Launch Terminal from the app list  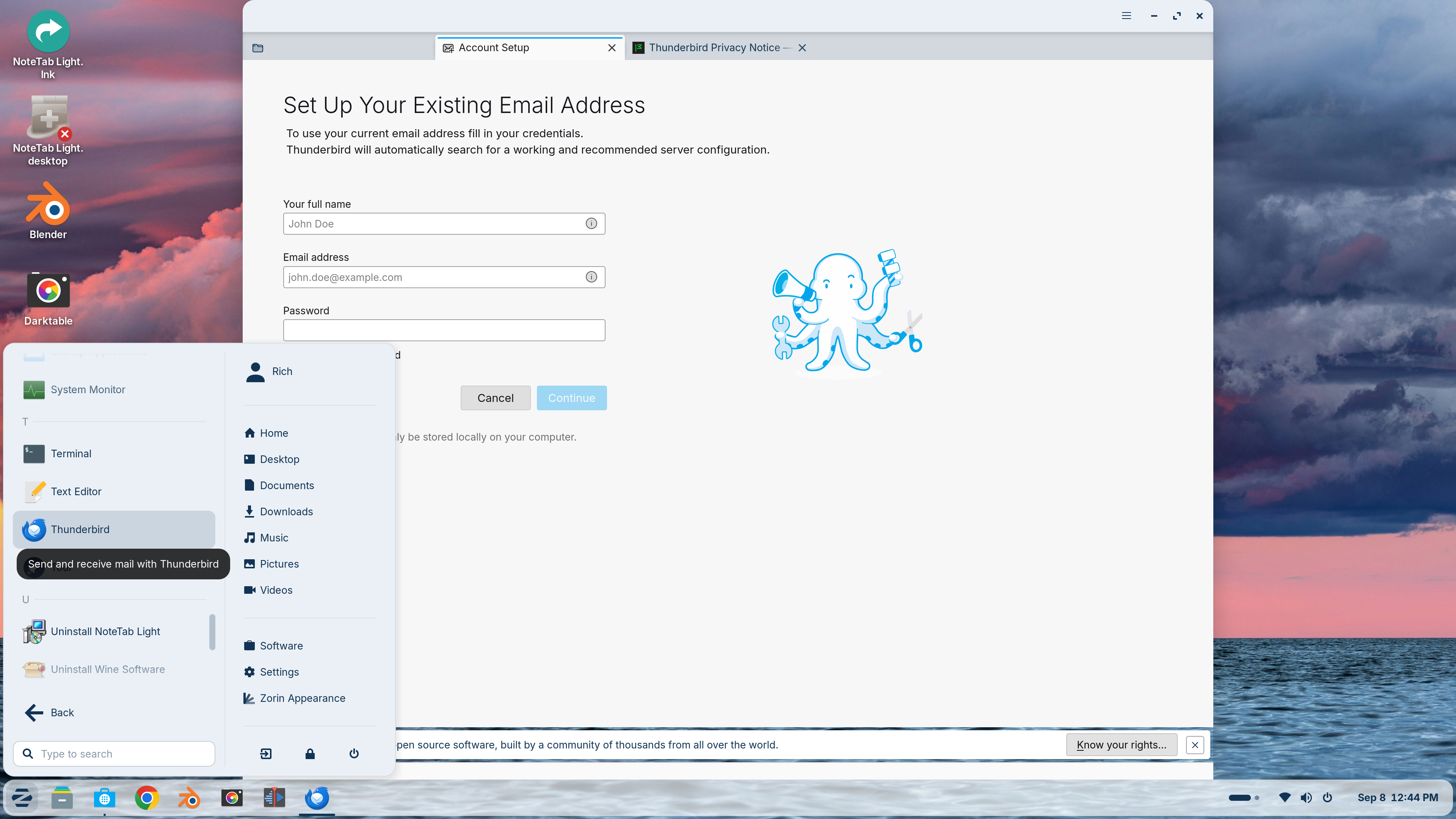pyautogui.click(x=114, y=454)
